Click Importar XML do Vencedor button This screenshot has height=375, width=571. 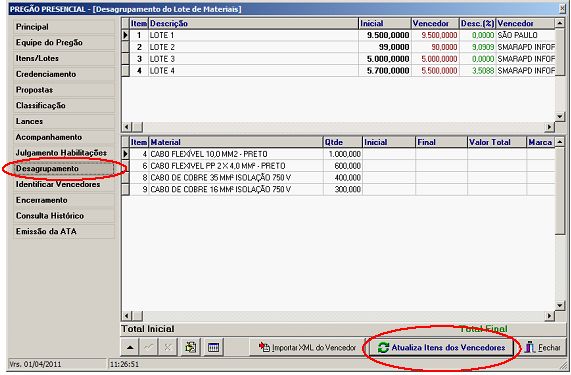click(307, 347)
